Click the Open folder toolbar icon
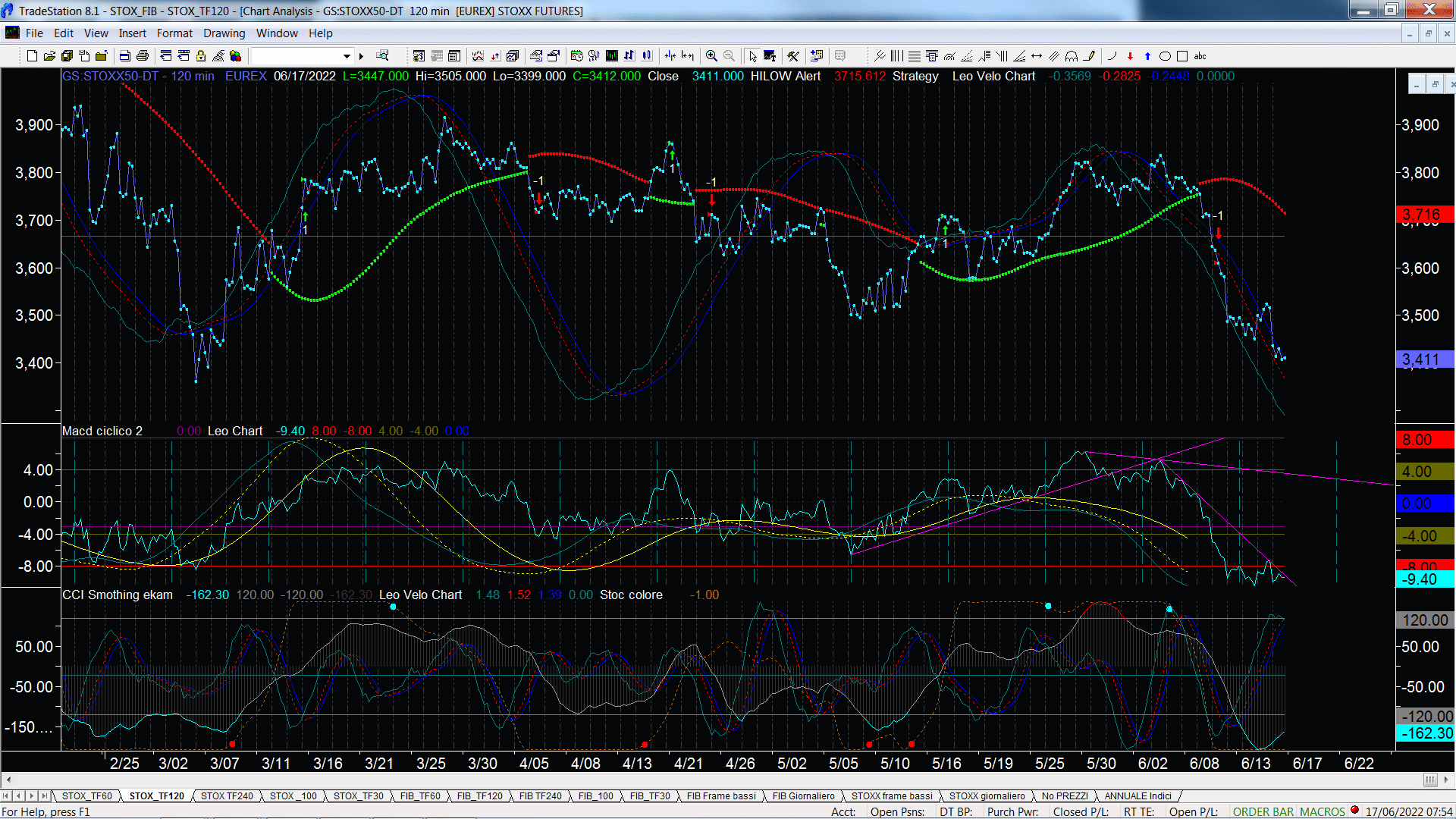 [x=49, y=56]
